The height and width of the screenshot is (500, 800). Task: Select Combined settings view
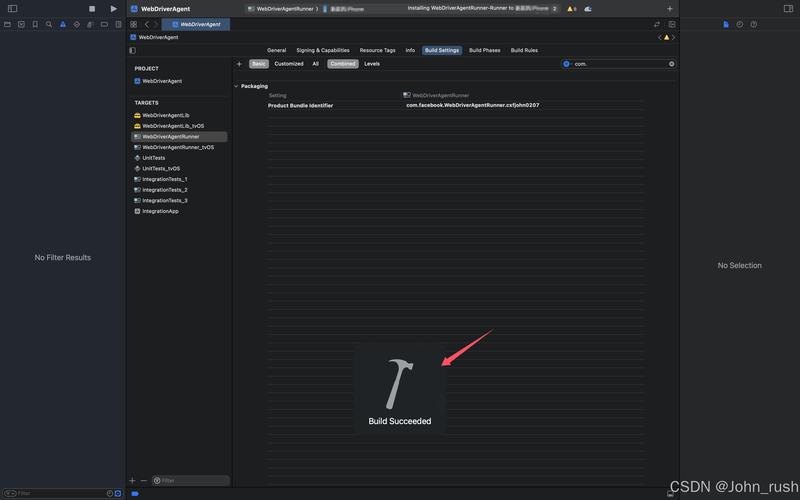pyautogui.click(x=343, y=64)
